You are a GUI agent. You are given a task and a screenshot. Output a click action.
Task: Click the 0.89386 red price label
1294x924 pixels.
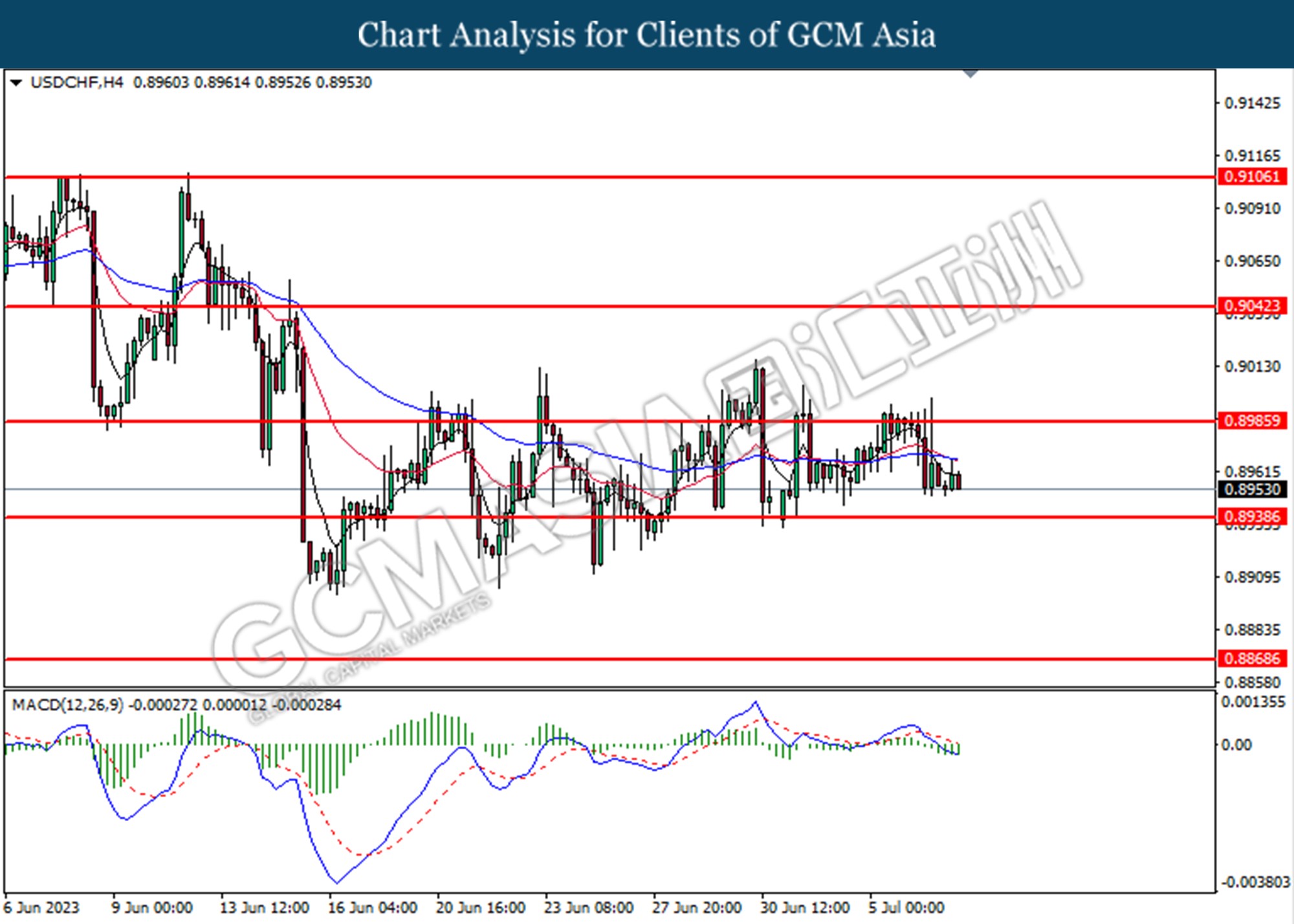click(1253, 516)
